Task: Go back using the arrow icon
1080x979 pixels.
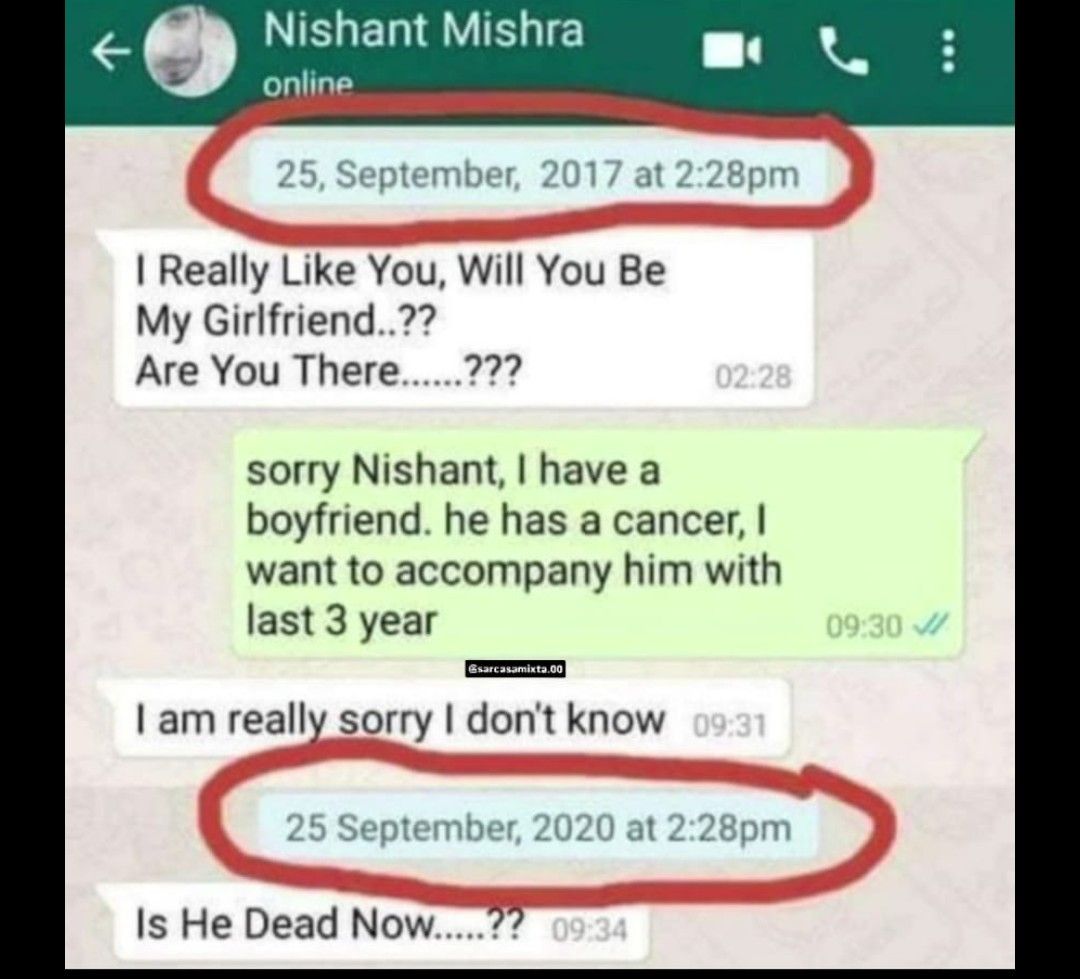Action: tap(112, 53)
